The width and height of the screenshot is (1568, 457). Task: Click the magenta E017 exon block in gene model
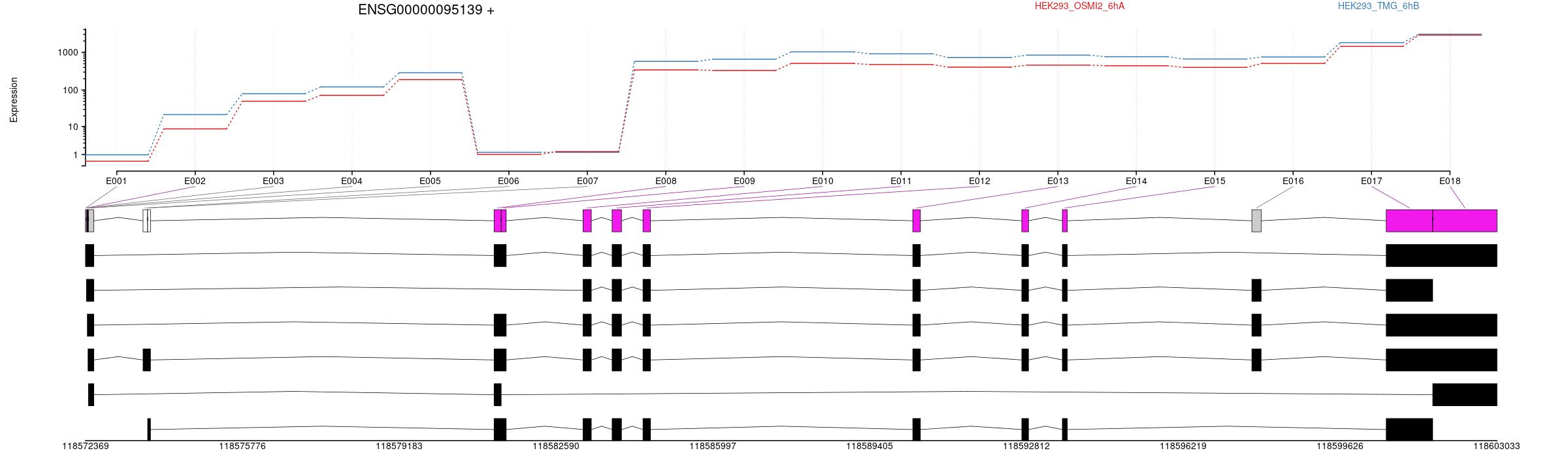point(1409,221)
